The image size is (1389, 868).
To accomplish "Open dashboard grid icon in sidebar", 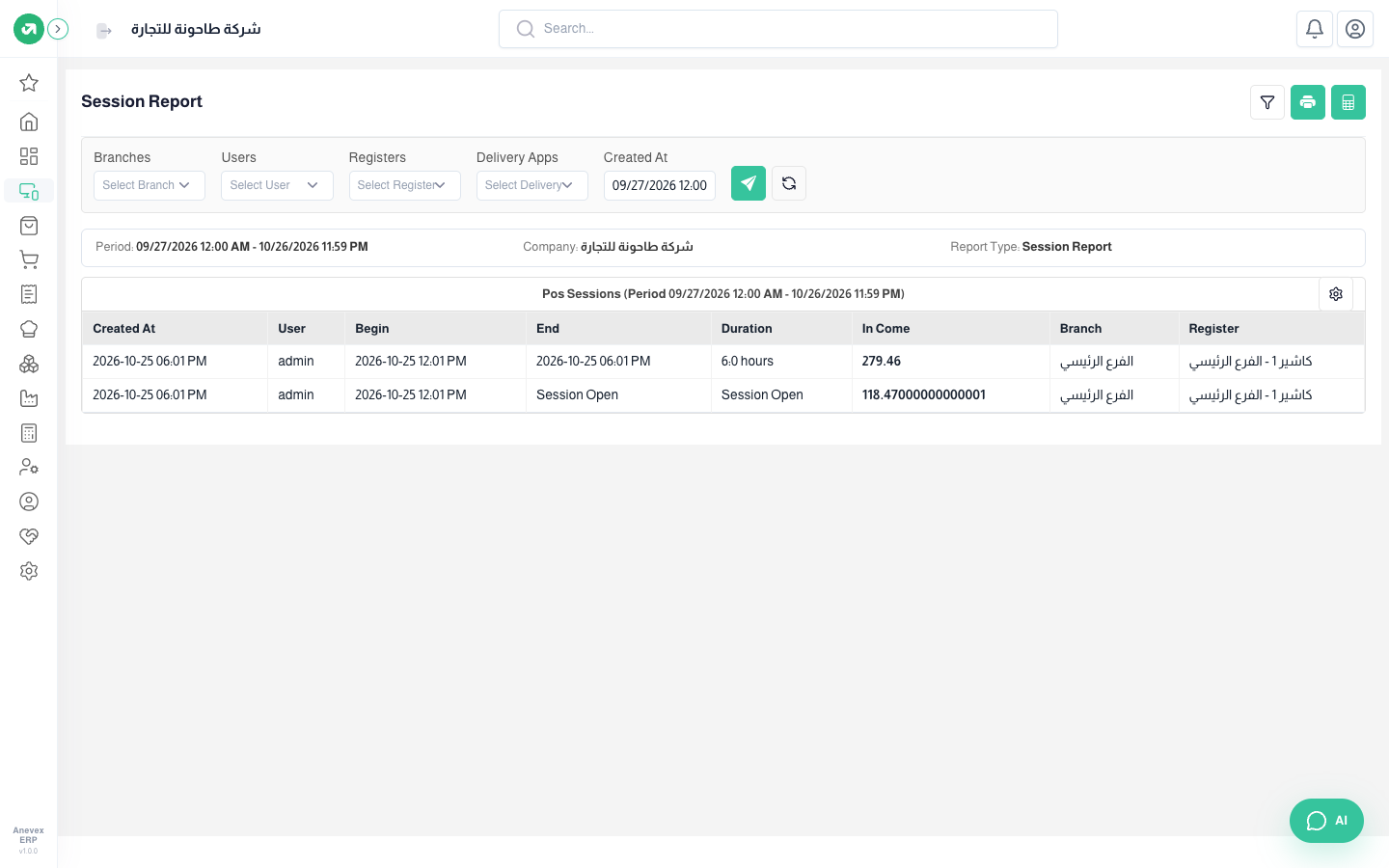I will pyautogui.click(x=29, y=156).
